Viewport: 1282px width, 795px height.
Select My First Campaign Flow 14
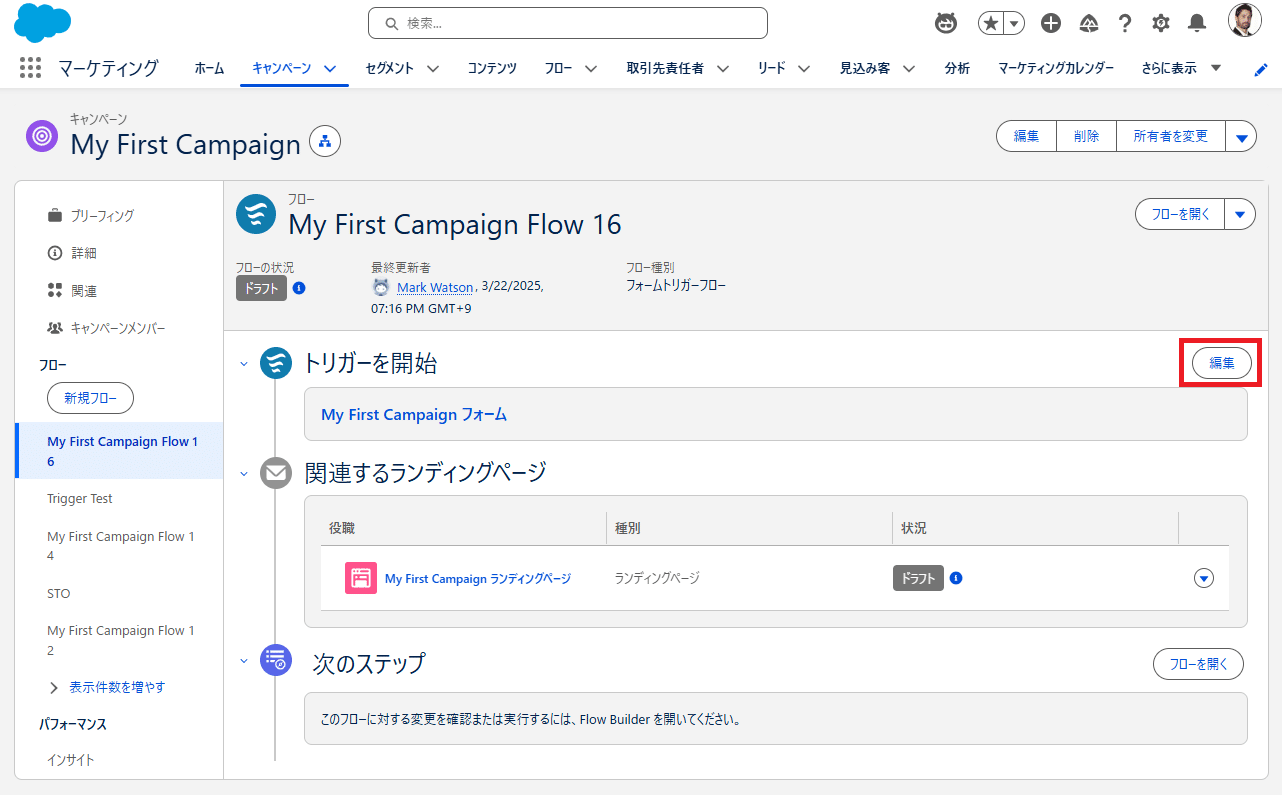point(119,546)
